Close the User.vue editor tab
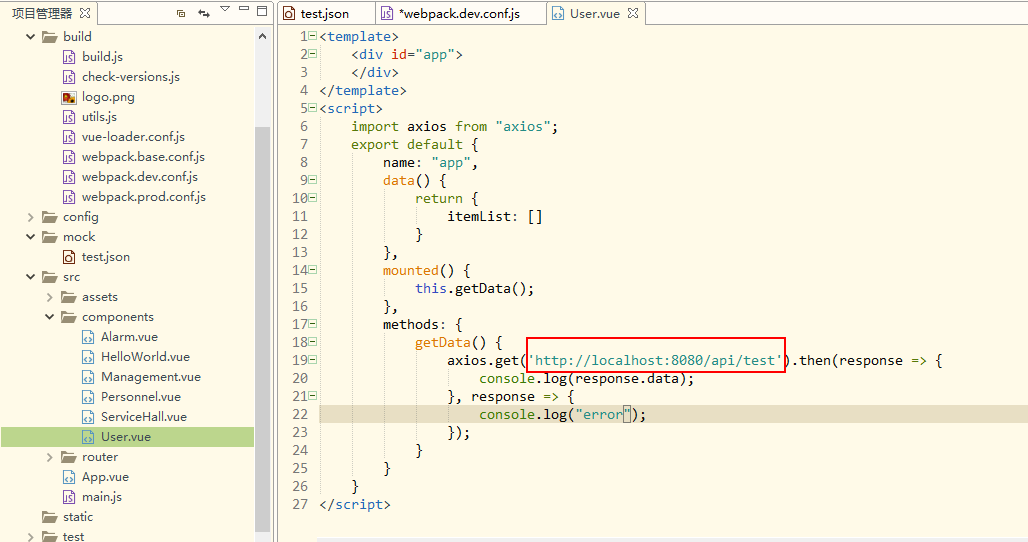 coord(633,12)
